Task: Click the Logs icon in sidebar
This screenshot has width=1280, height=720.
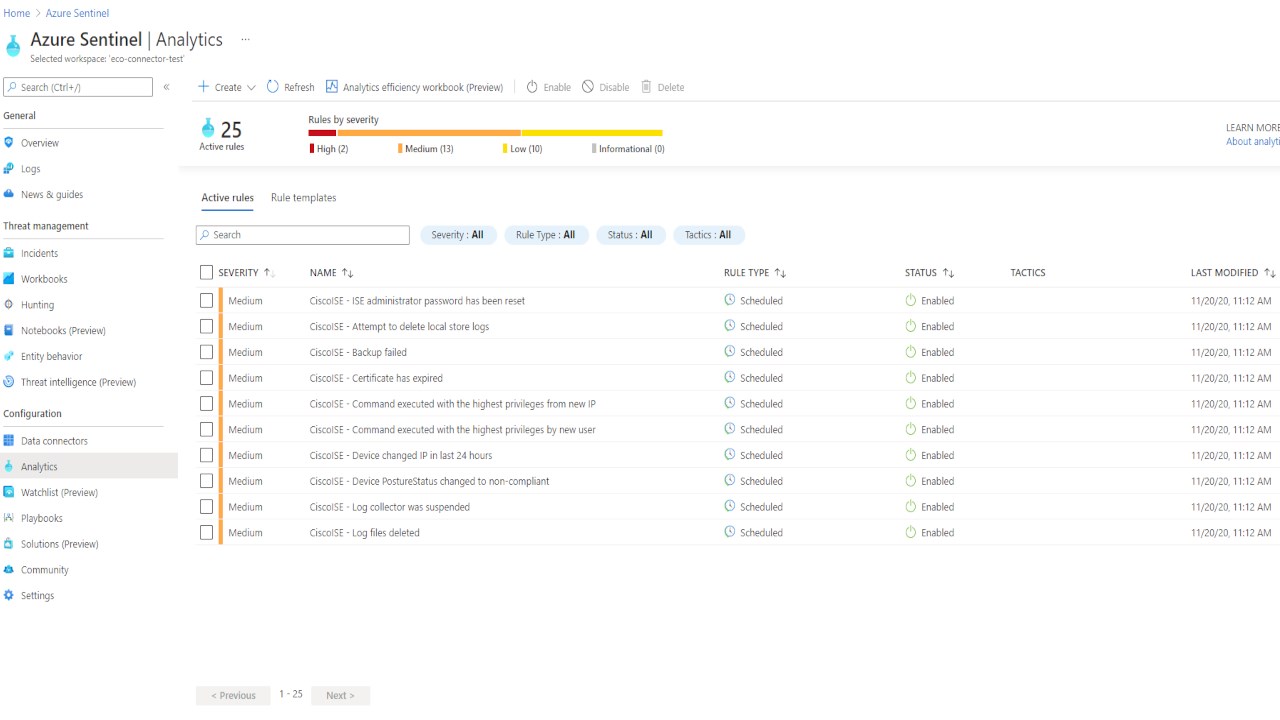Action: pos(9,169)
